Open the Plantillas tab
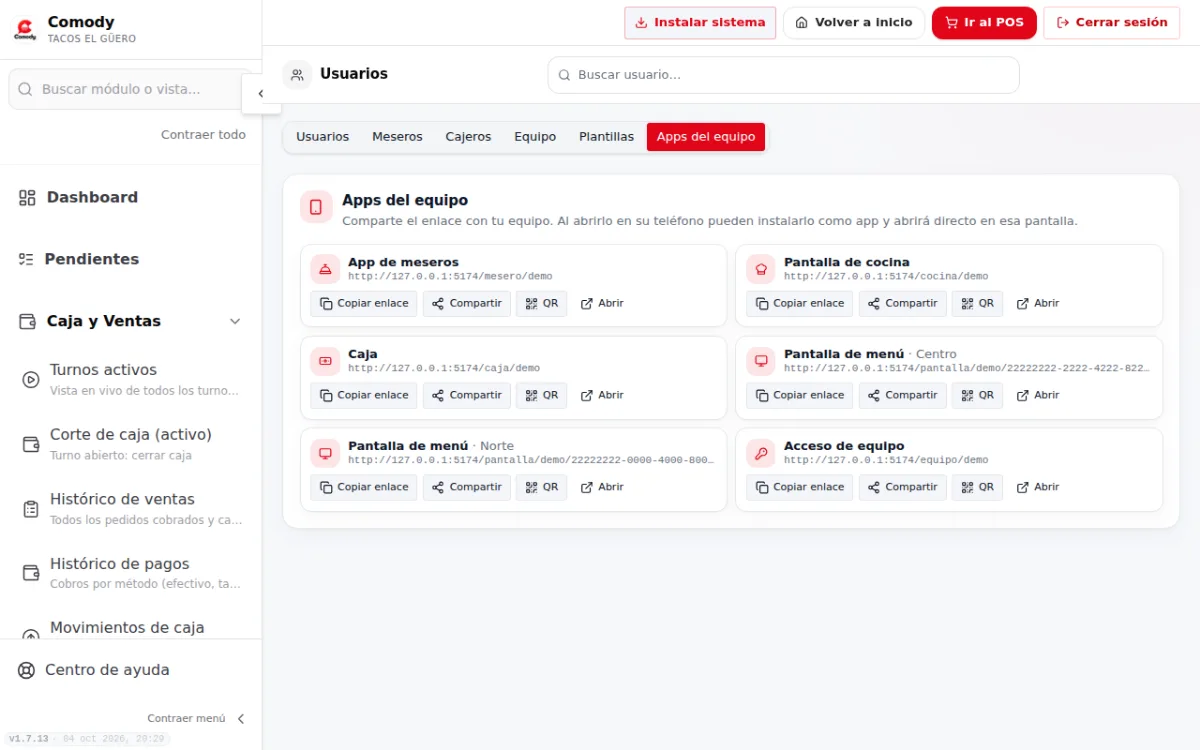 pyautogui.click(x=606, y=137)
